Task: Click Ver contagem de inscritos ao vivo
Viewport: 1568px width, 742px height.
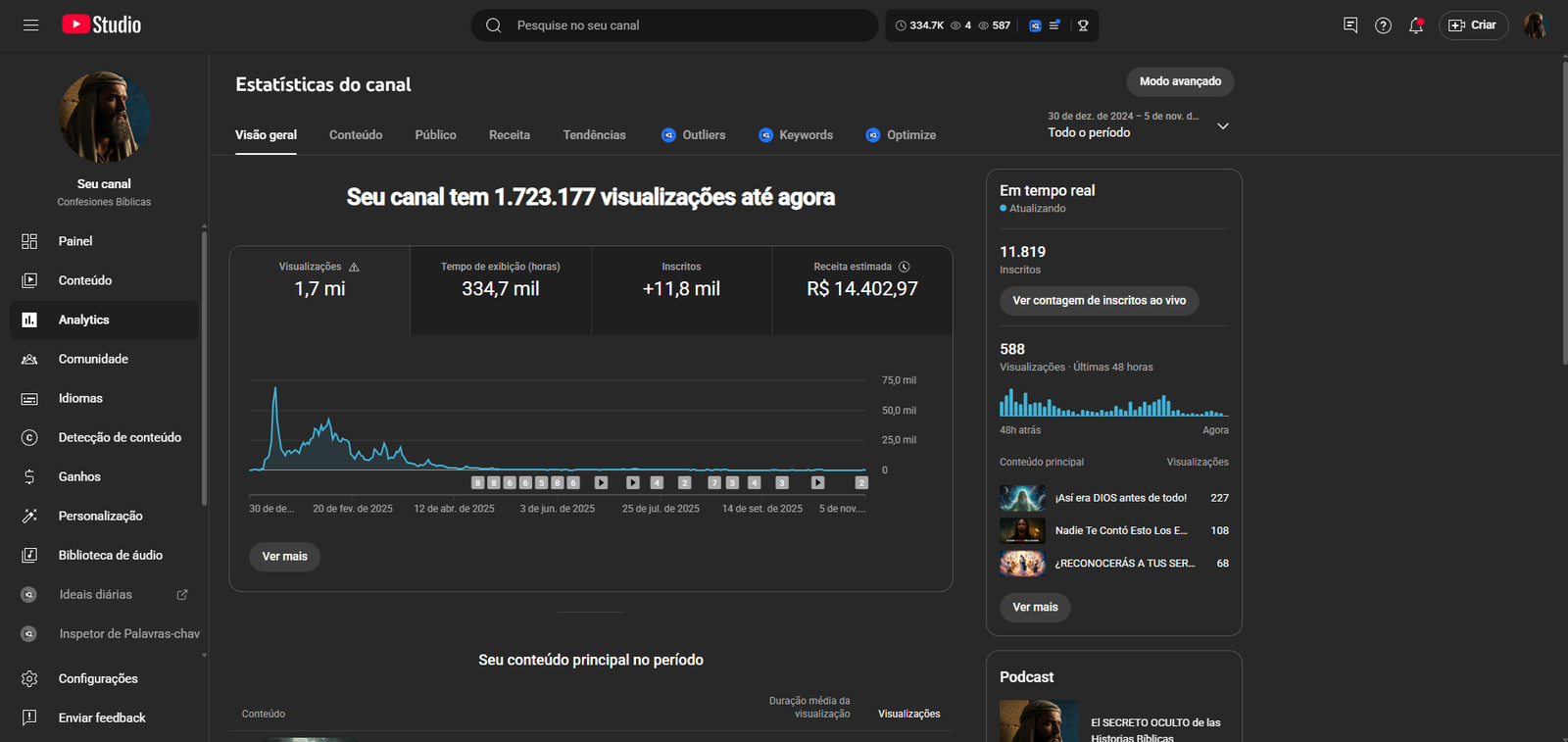Action: (x=1099, y=301)
